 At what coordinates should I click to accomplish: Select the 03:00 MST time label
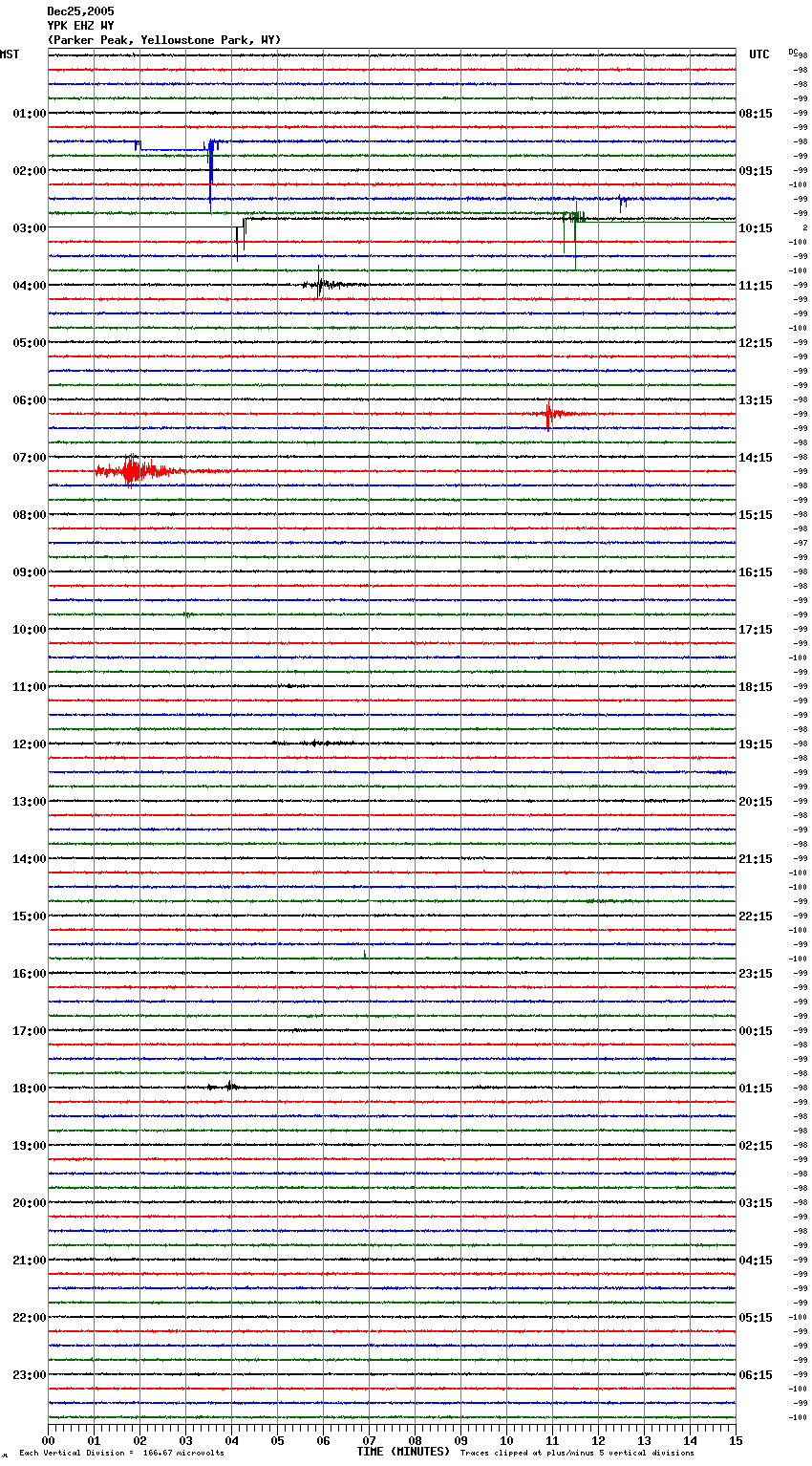click(30, 228)
